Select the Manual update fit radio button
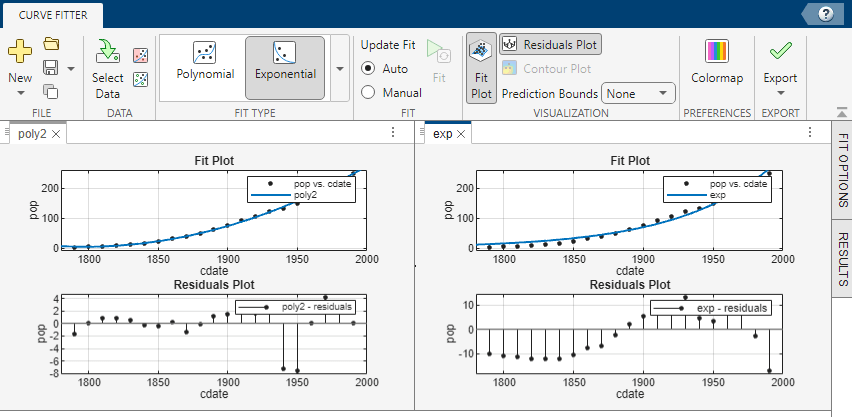 click(368, 92)
